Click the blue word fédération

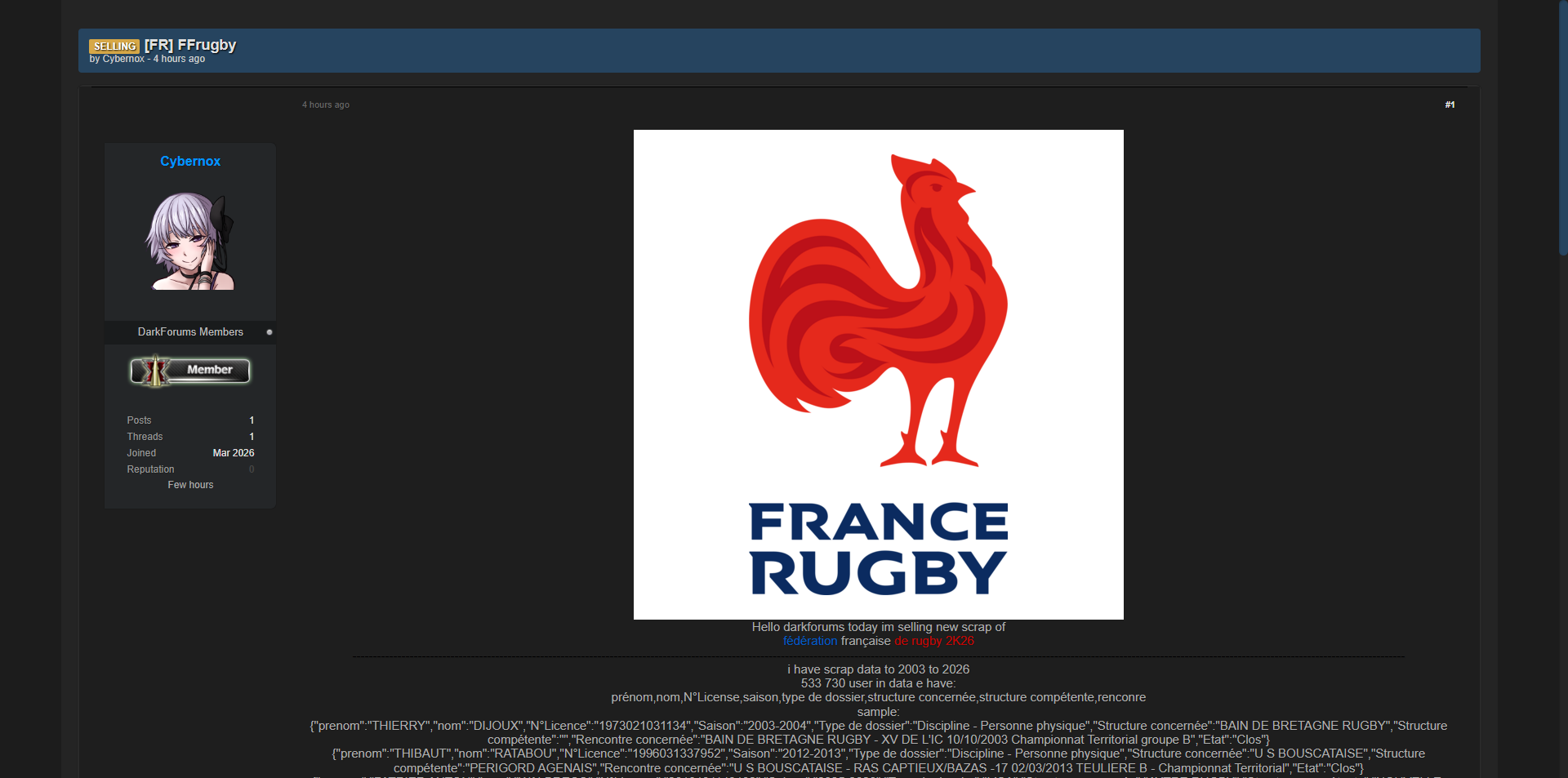810,641
